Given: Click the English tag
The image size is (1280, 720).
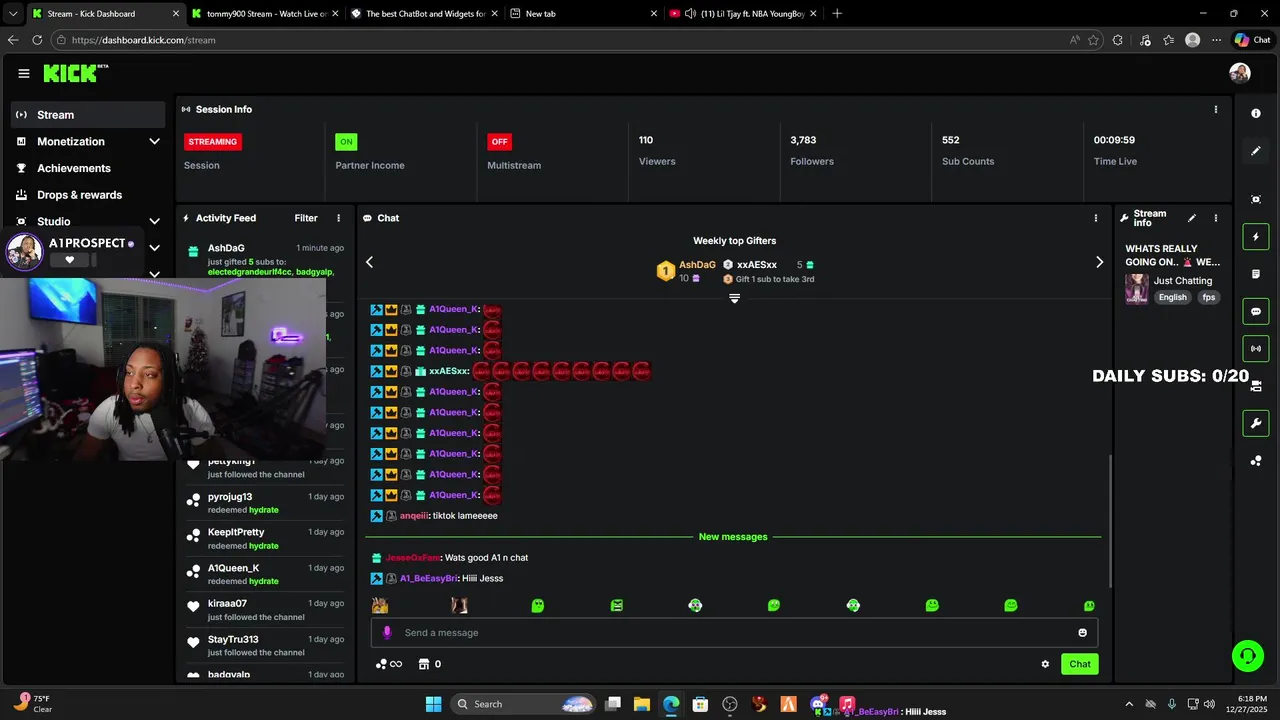Looking at the screenshot, I should click(x=1173, y=297).
